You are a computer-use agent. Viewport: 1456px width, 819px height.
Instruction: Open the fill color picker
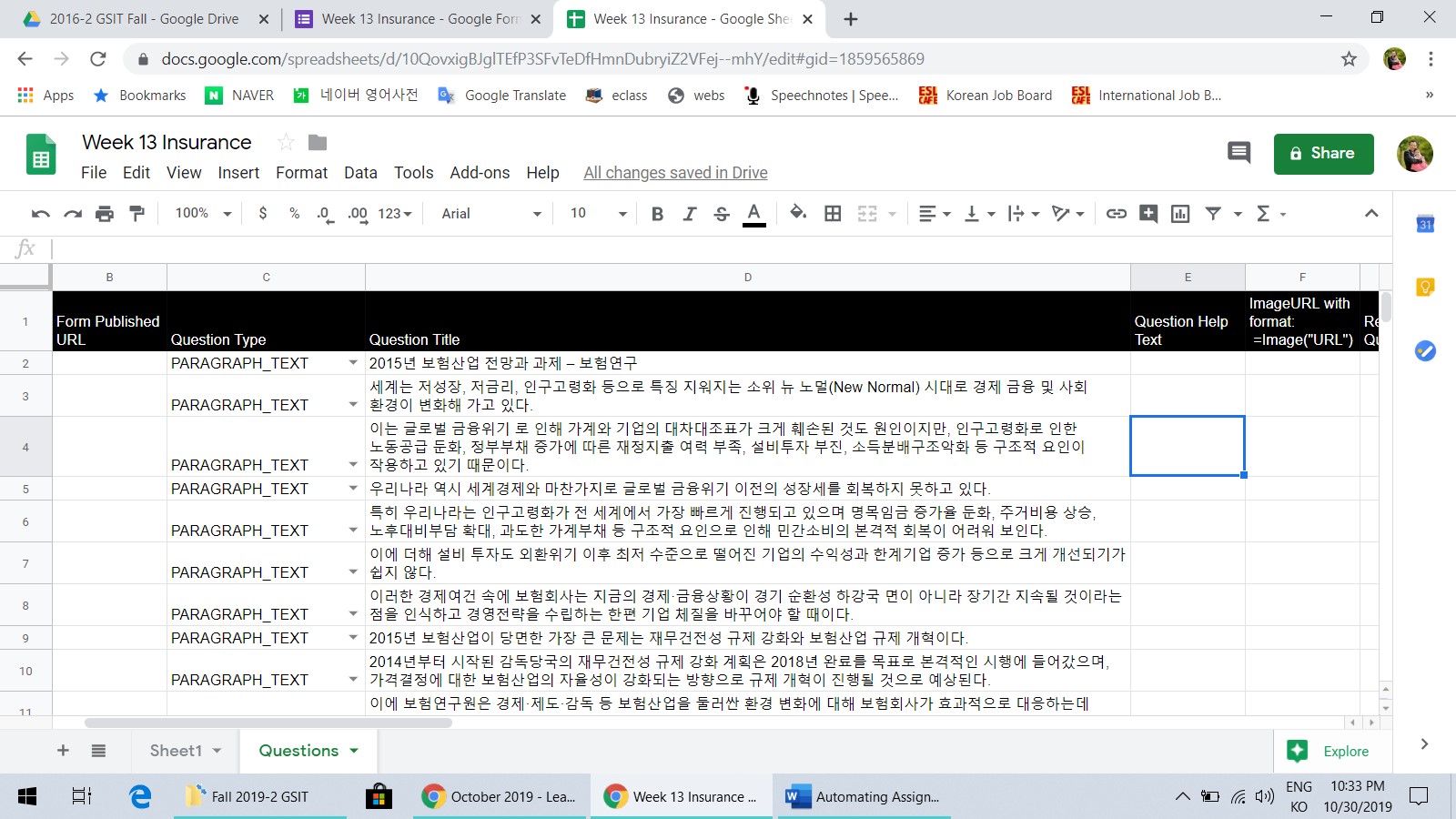pos(798,214)
